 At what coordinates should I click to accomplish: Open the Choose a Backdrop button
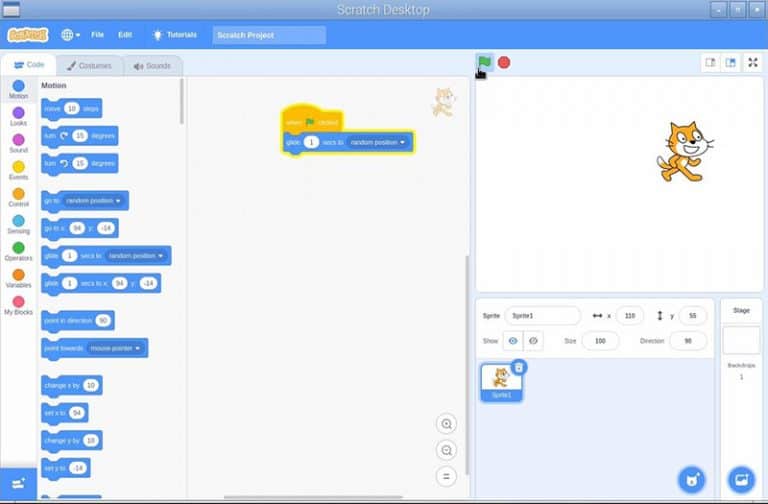(x=741, y=480)
